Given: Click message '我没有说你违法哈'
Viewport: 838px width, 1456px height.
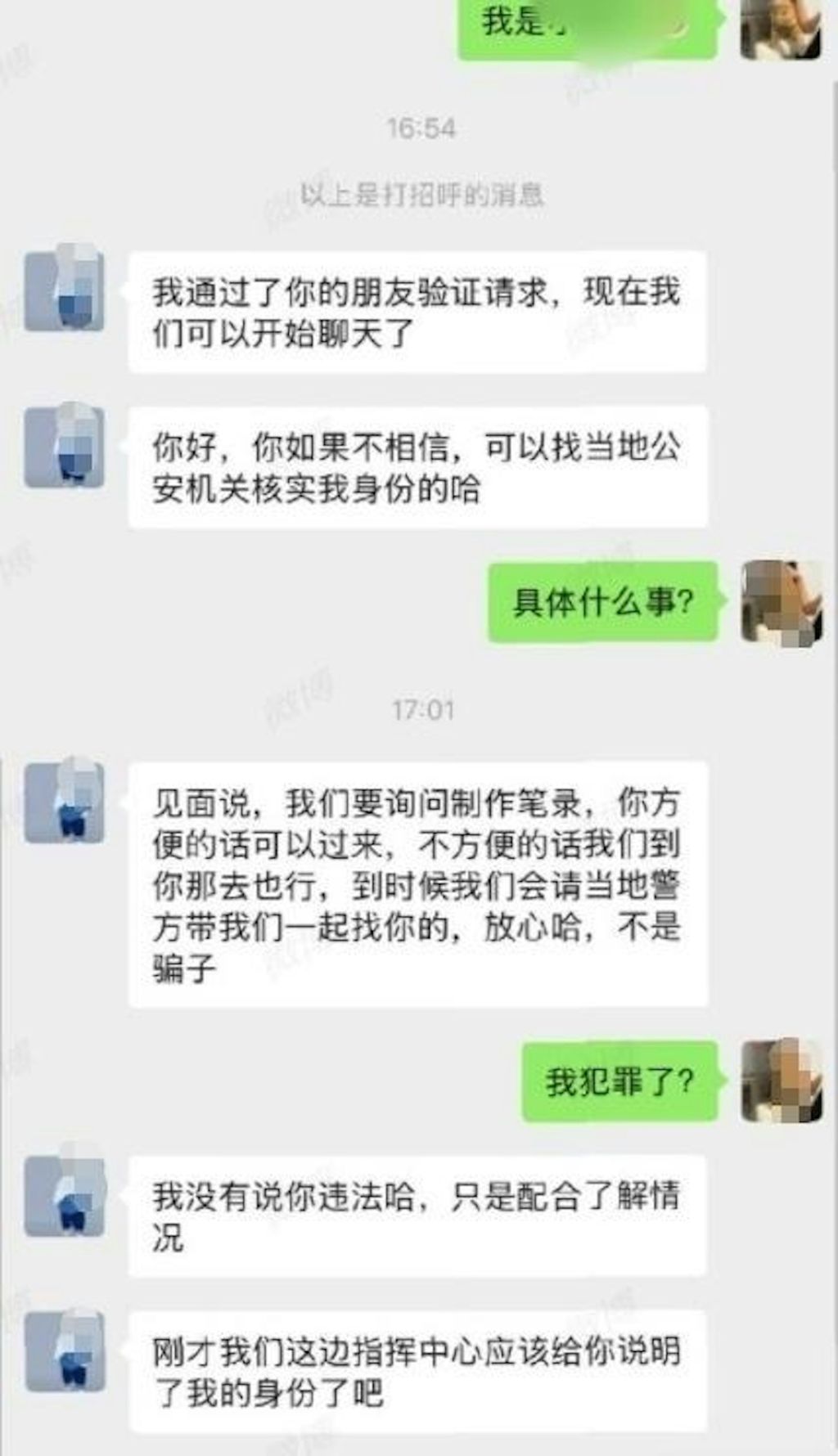Looking at the screenshot, I should (x=417, y=1216).
